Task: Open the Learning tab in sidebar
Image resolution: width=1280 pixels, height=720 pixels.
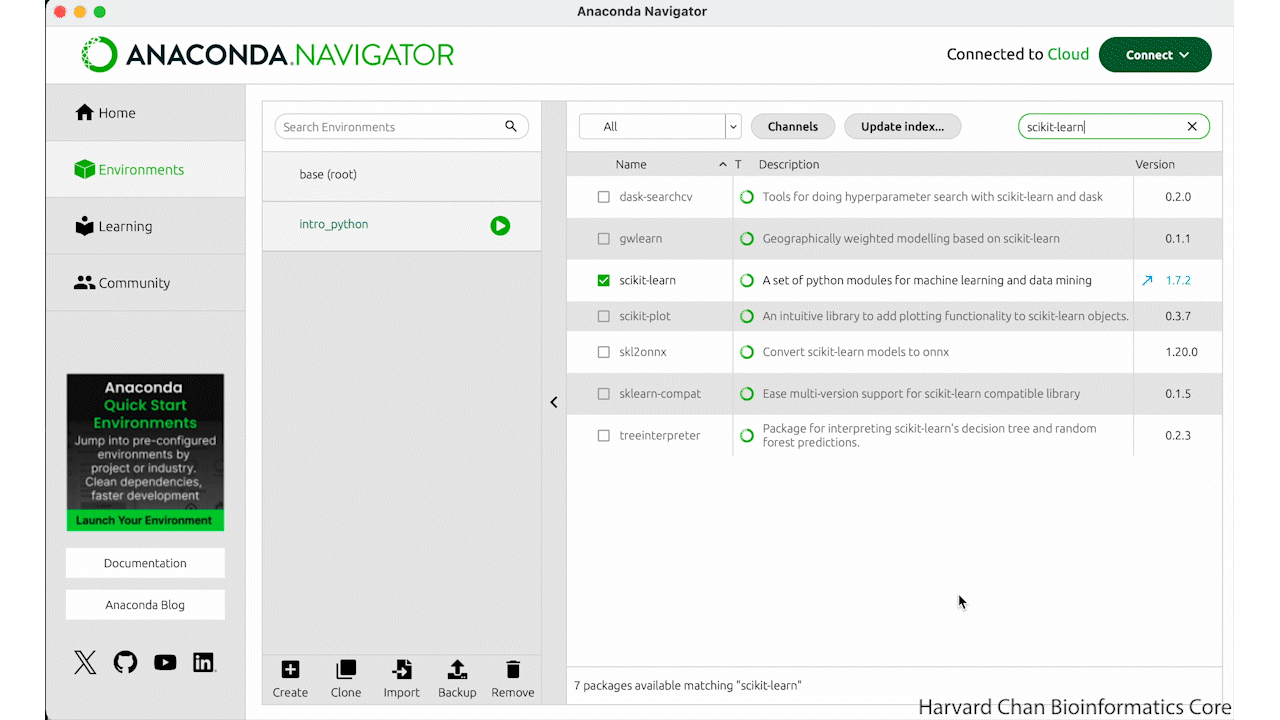Action: [x=125, y=226]
